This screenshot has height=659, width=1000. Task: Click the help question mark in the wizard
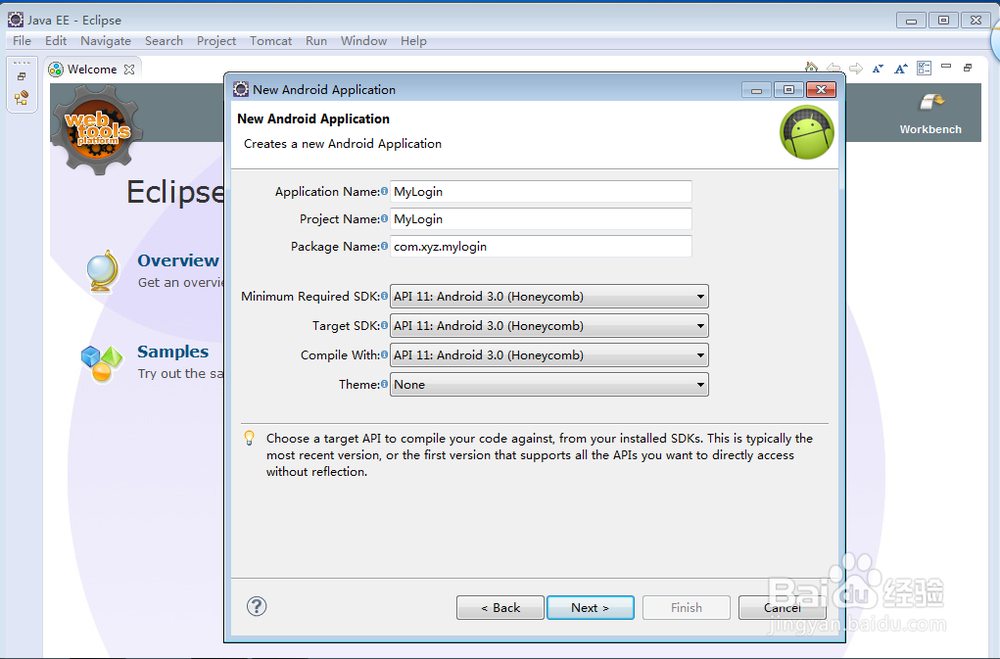tap(256, 607)
